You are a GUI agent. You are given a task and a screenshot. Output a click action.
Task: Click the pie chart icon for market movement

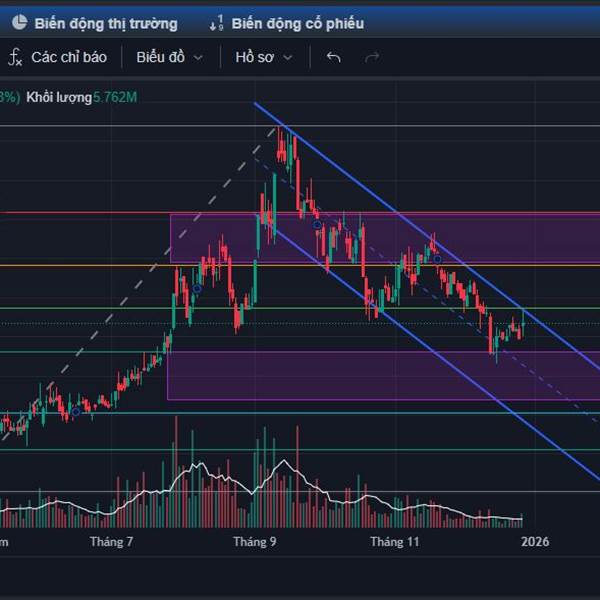tap(20, 23)
